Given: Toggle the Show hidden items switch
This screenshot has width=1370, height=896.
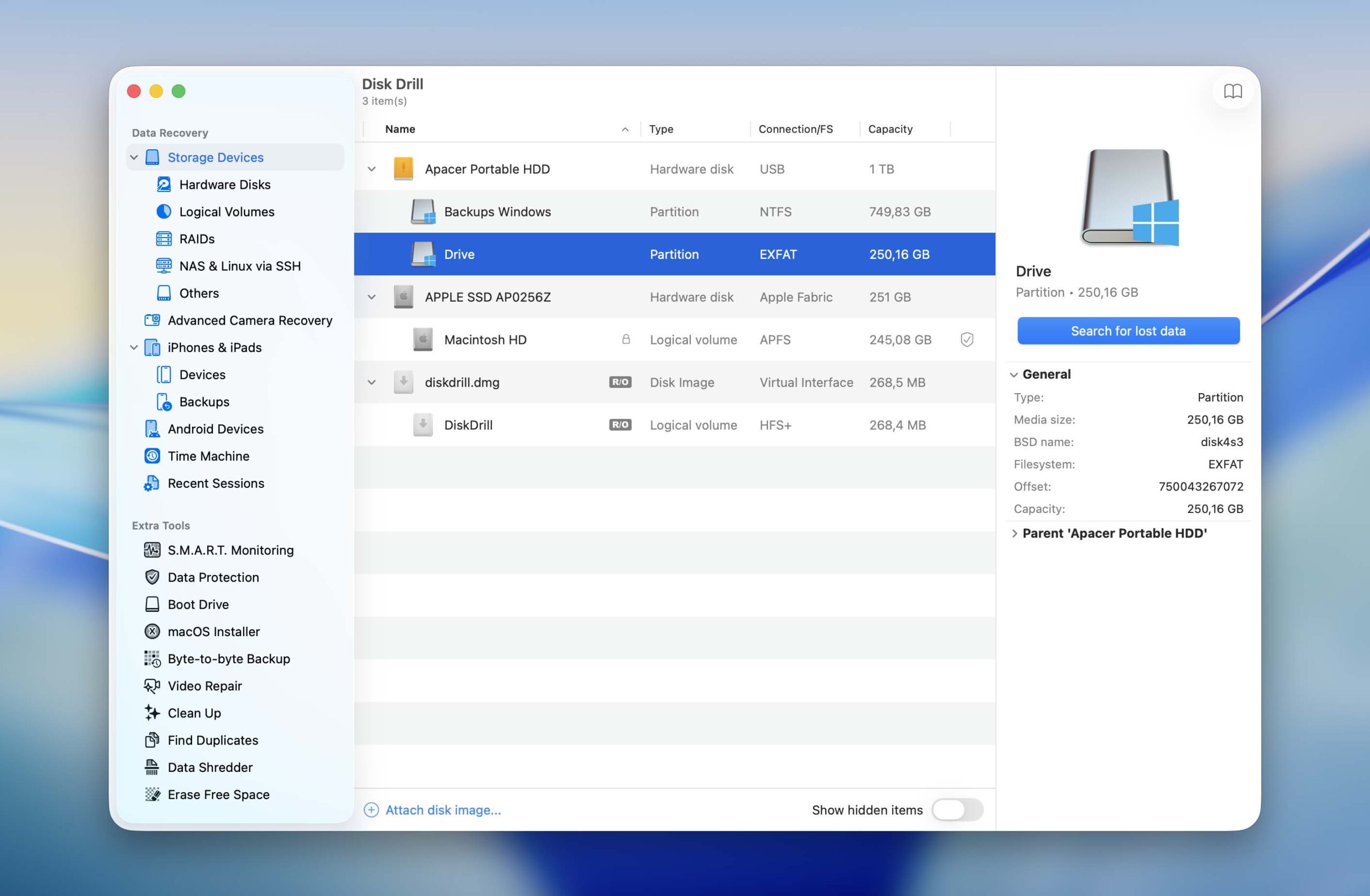Looking at the screenshot, I should 957,810.
